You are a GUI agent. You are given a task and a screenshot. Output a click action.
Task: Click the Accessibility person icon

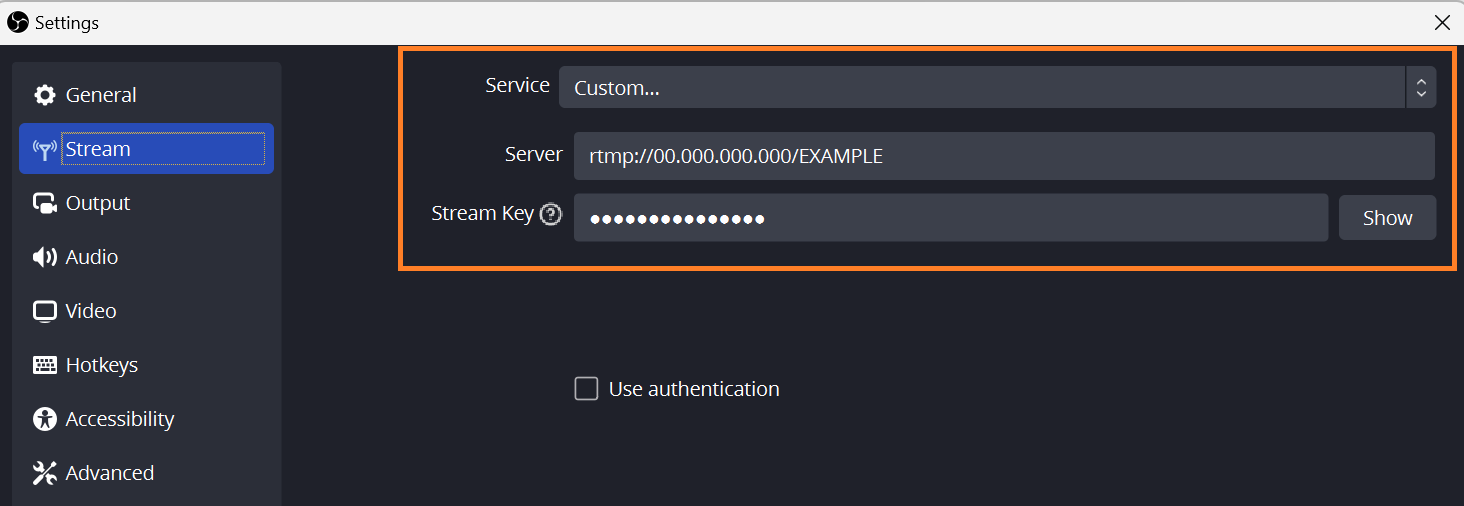point(44,419)
